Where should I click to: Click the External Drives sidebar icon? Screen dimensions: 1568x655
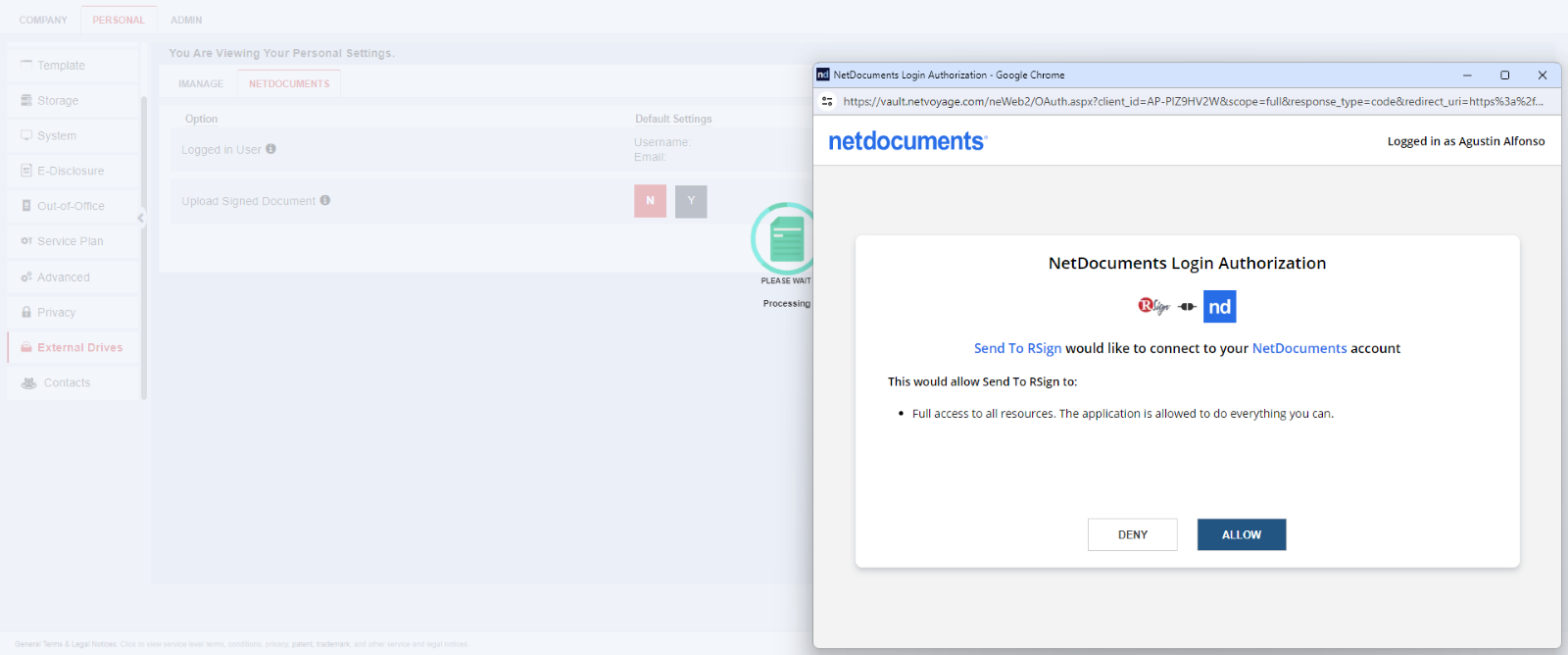tap(26, 347)
